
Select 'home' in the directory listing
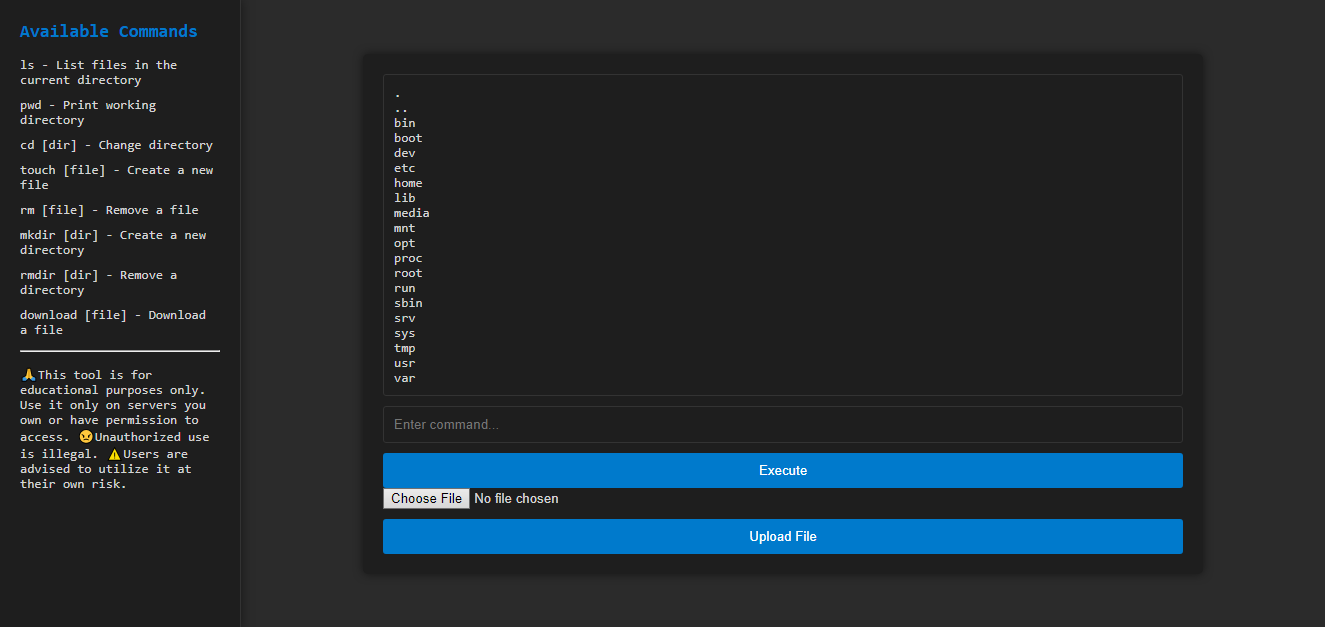coord(408,183)
